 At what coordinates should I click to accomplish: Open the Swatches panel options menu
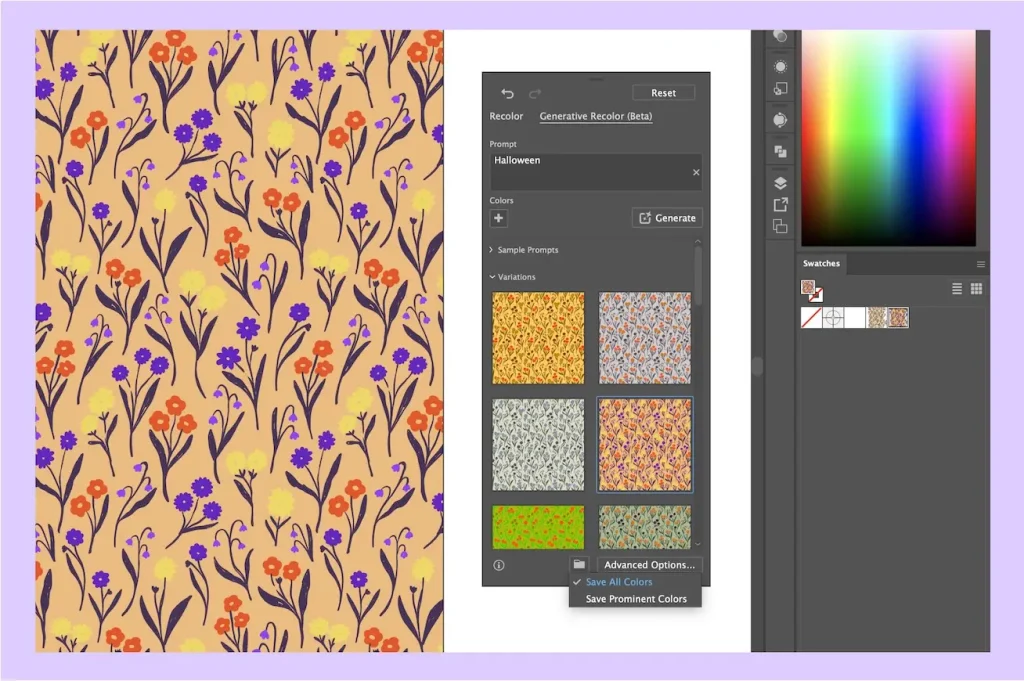(x=980, y=264)
